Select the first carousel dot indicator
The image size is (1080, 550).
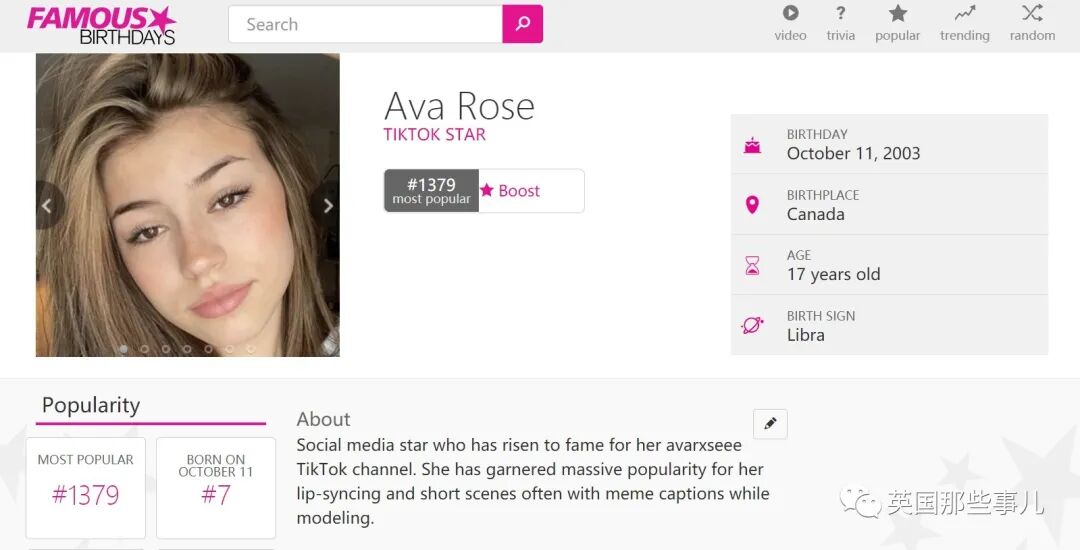(123, 349)
